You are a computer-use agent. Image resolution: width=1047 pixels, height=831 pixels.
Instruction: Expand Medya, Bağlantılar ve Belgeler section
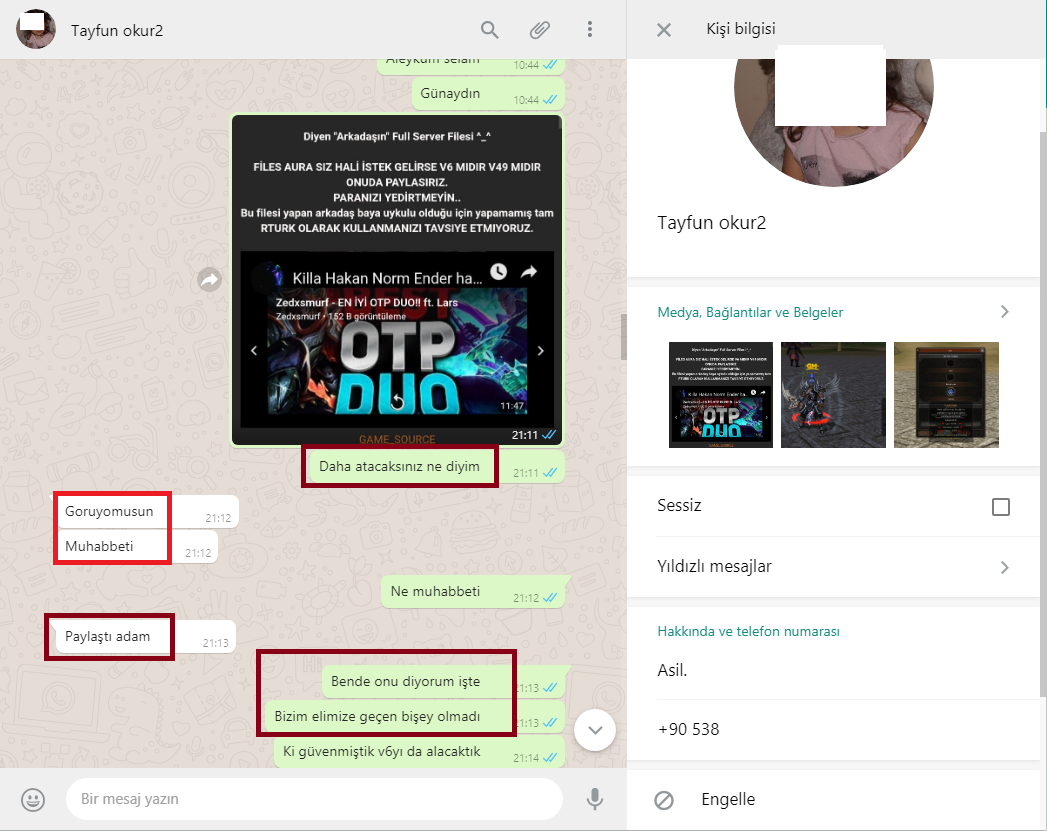click(x=1004, y=312)
